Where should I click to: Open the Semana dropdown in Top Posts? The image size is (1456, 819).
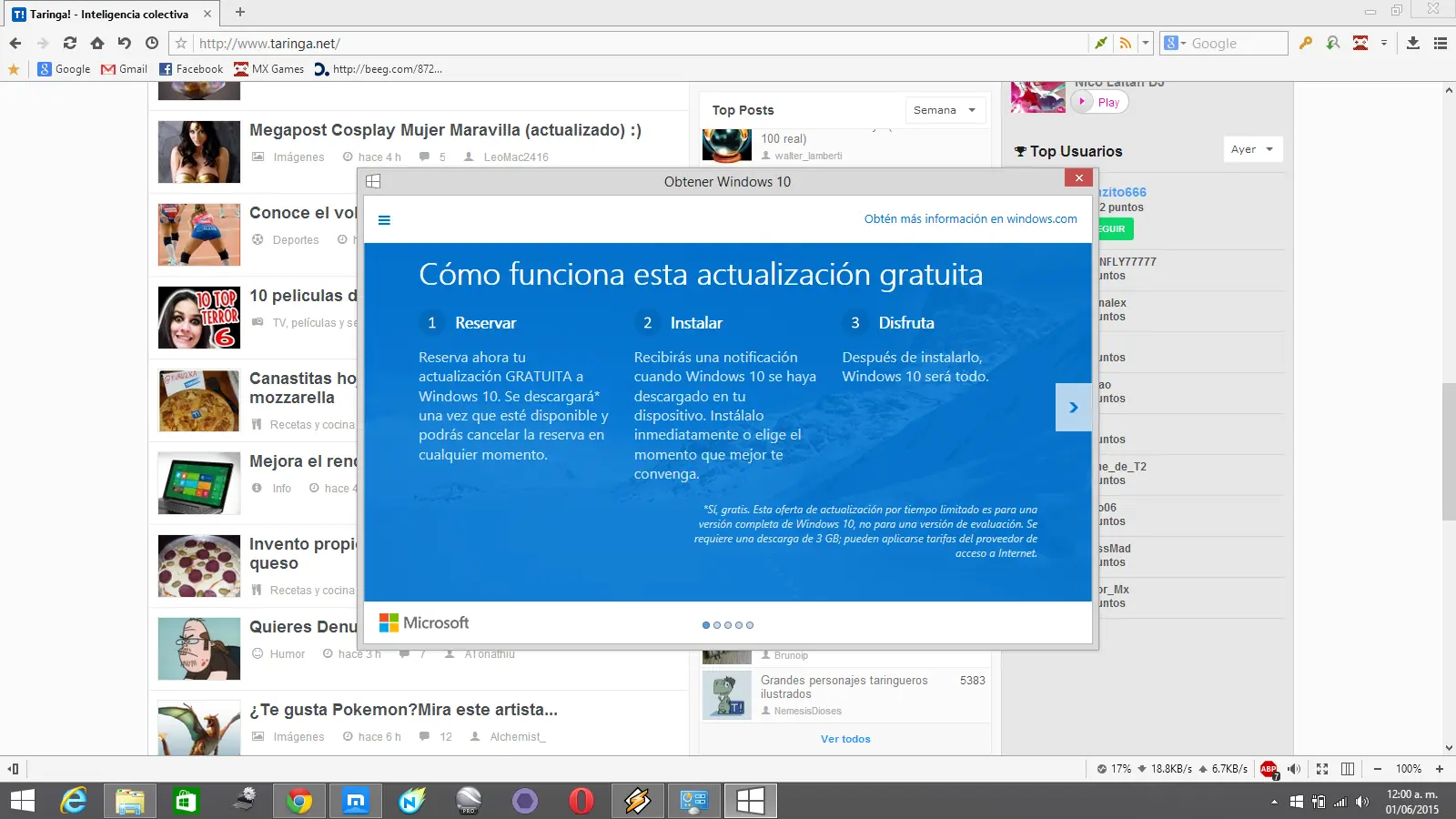pyautogui.click(x=945, y=110)
